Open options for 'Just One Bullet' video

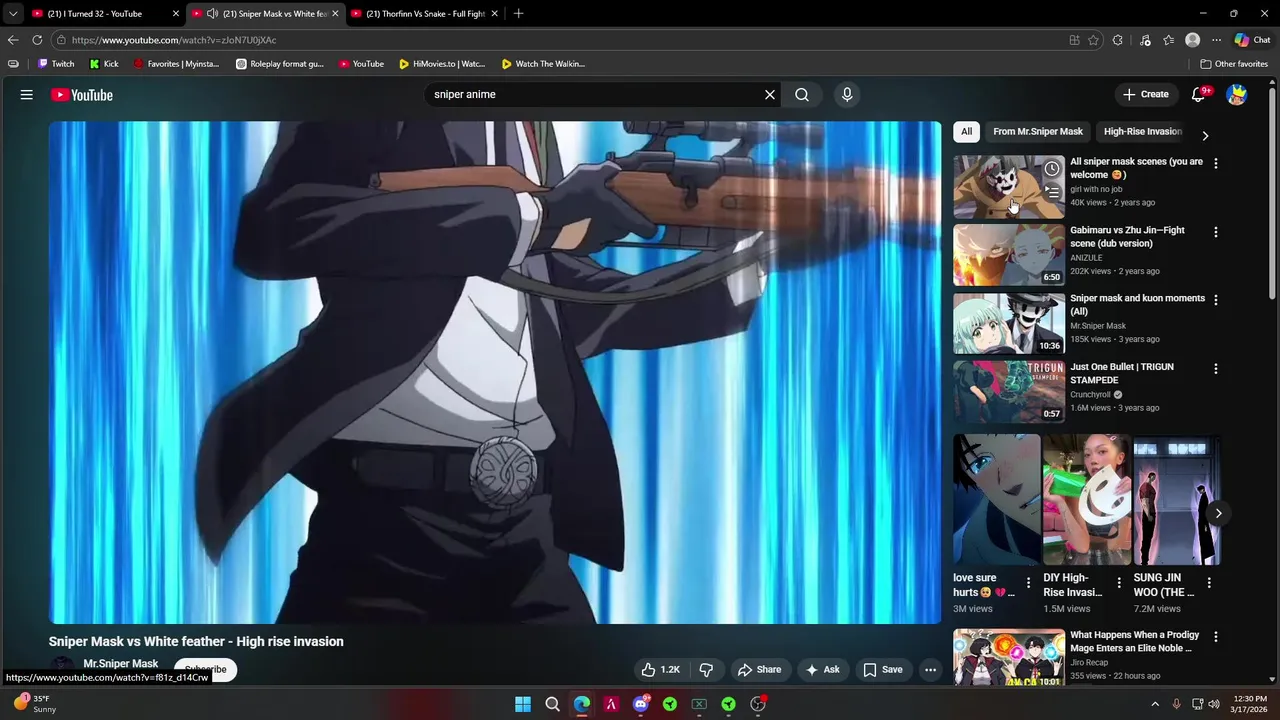pos(1216,369)
